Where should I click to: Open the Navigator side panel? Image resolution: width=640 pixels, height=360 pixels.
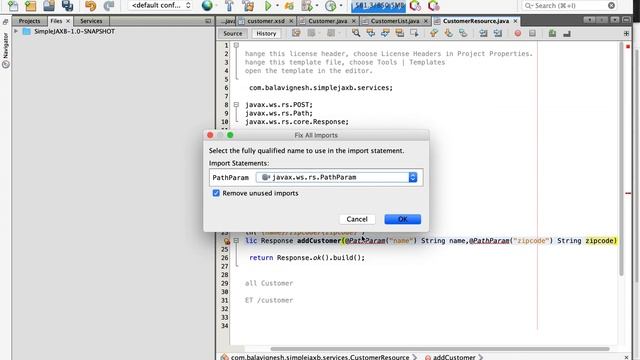tap(5, 51)
